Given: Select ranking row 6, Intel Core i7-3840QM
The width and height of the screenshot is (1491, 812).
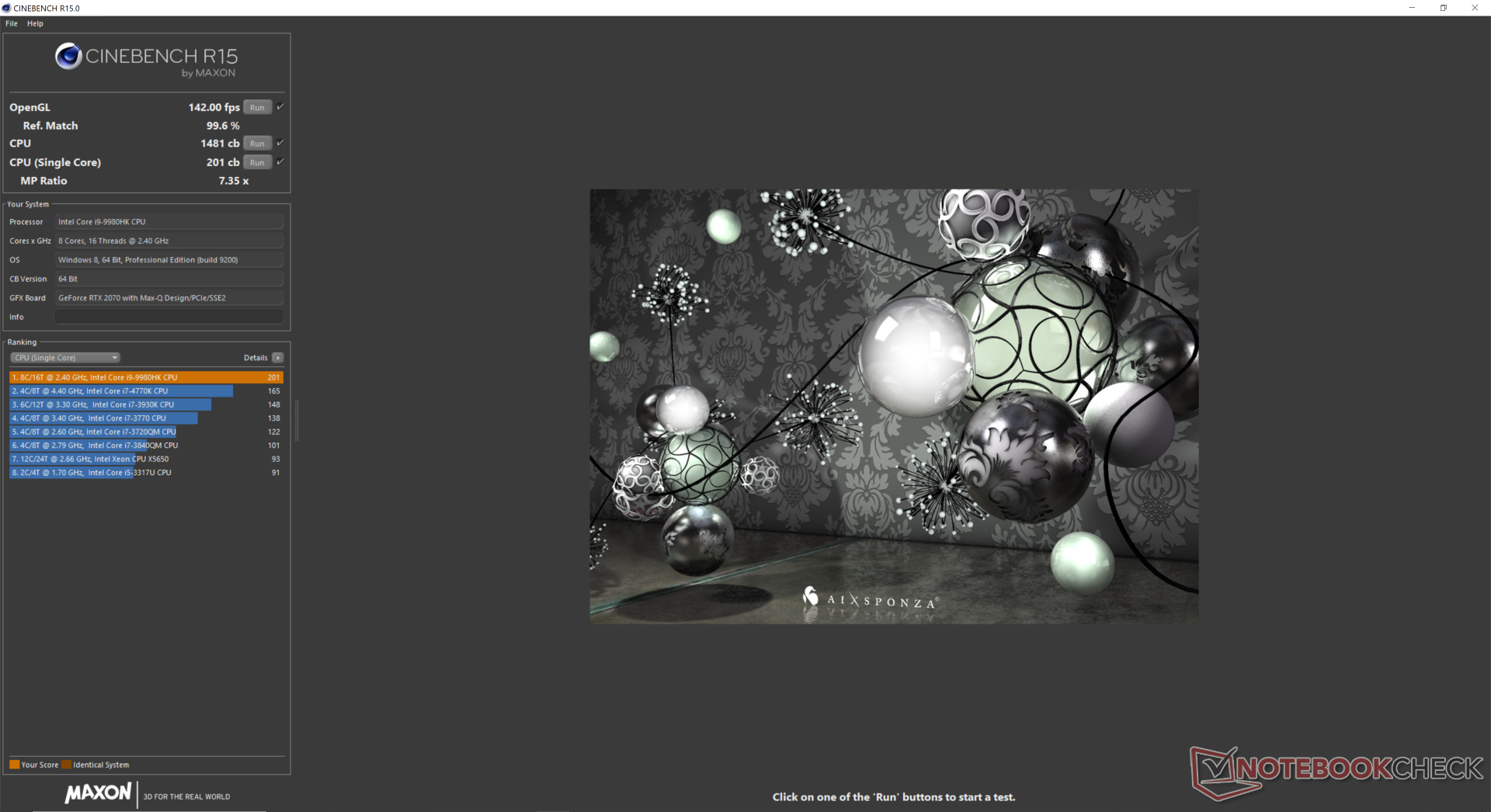Looking at the screenshot, I should 146,446.
